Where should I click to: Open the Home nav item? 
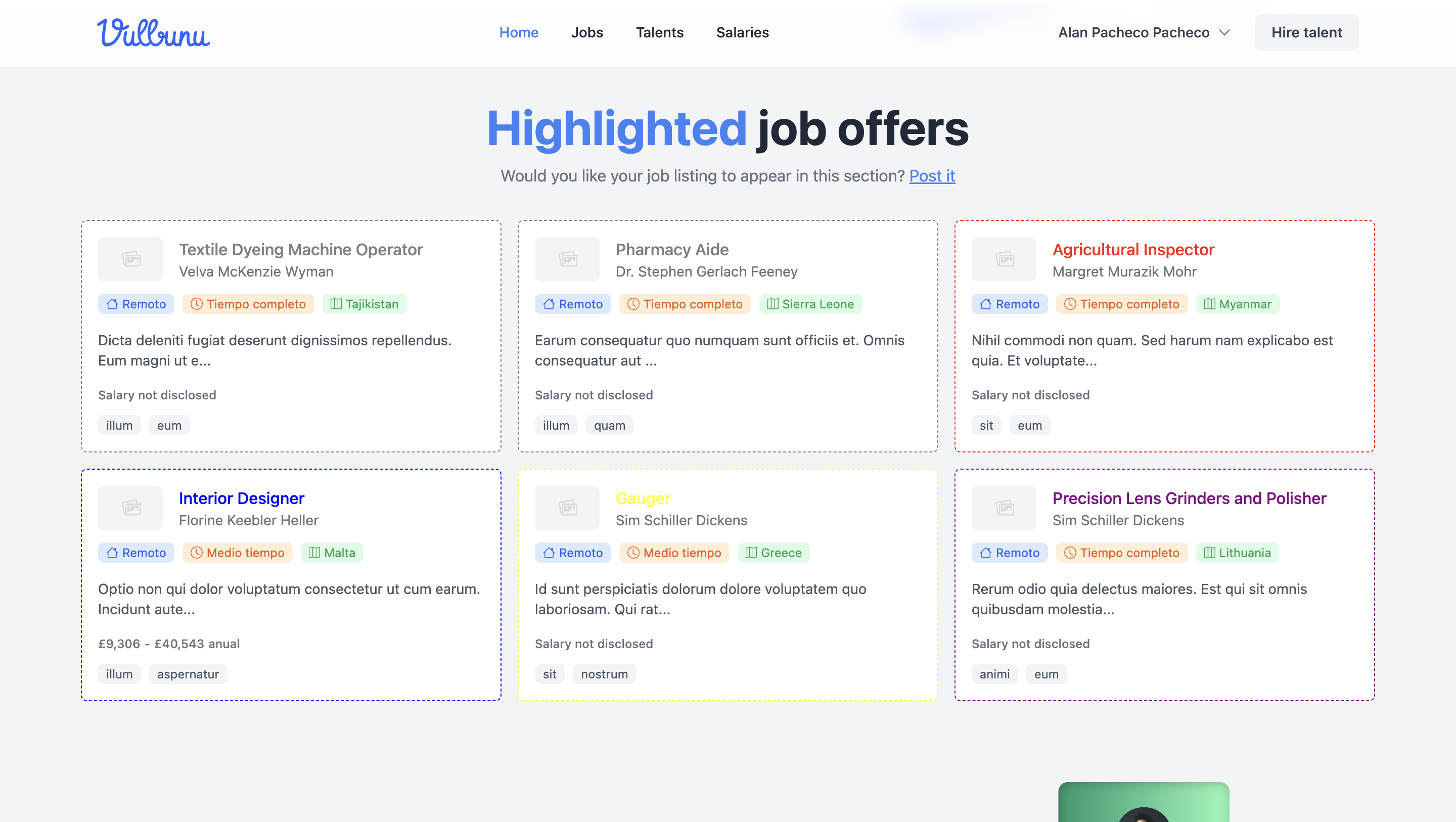pos(518,32)
